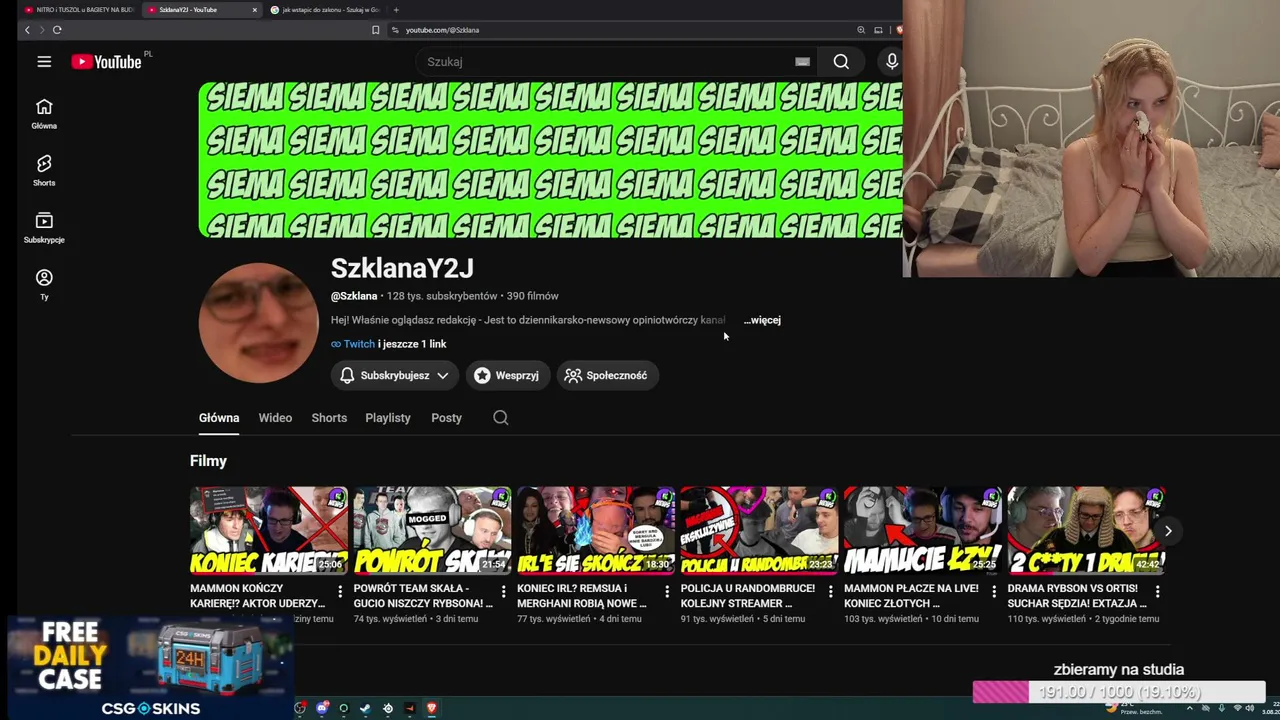Open the KONIEC IRL? REMSUA video title
Viewport: 1280px width, 720px height.
pyautogui.click(x=582, y=596)
